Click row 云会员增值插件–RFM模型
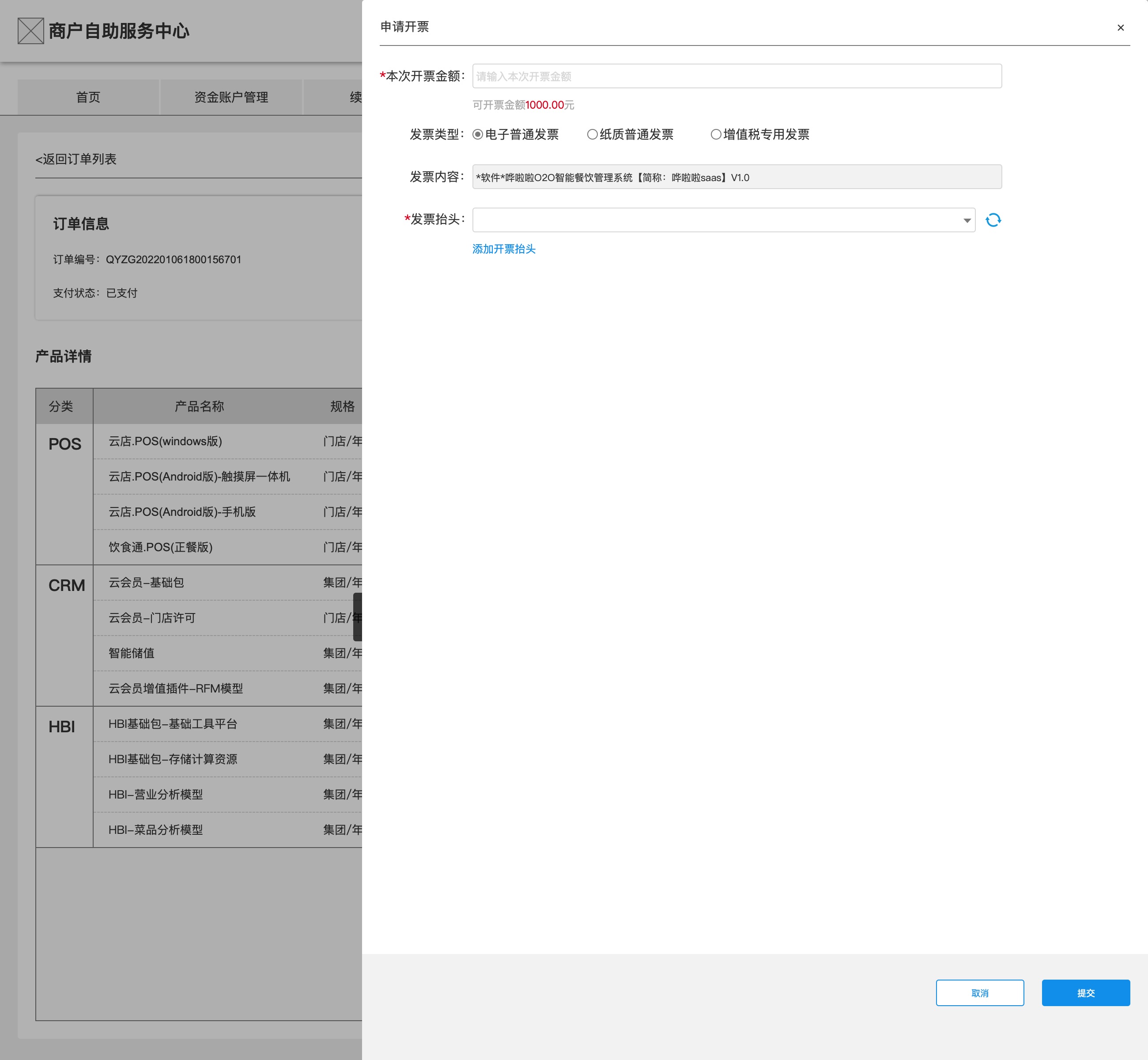The width and height of the screenshot is (1148, 1060). [x=228, y=689]
